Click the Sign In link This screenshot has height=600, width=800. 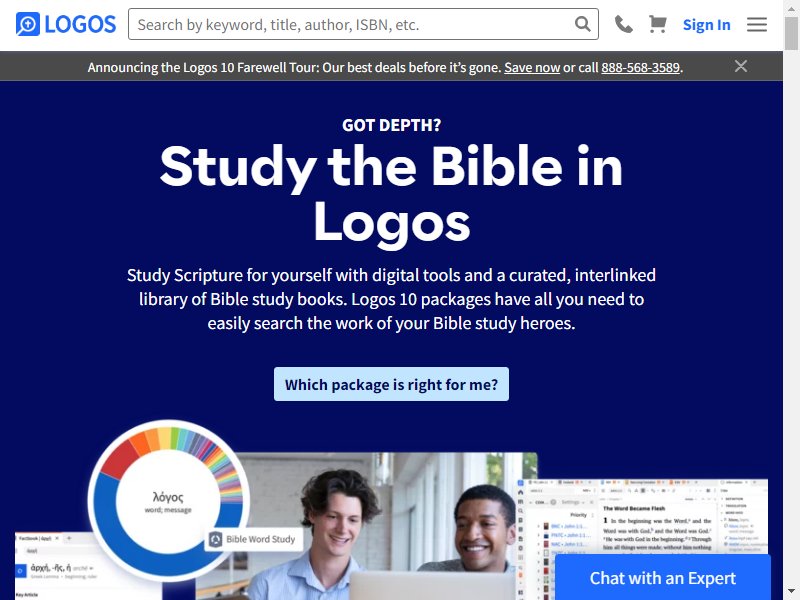click(707, 24)
